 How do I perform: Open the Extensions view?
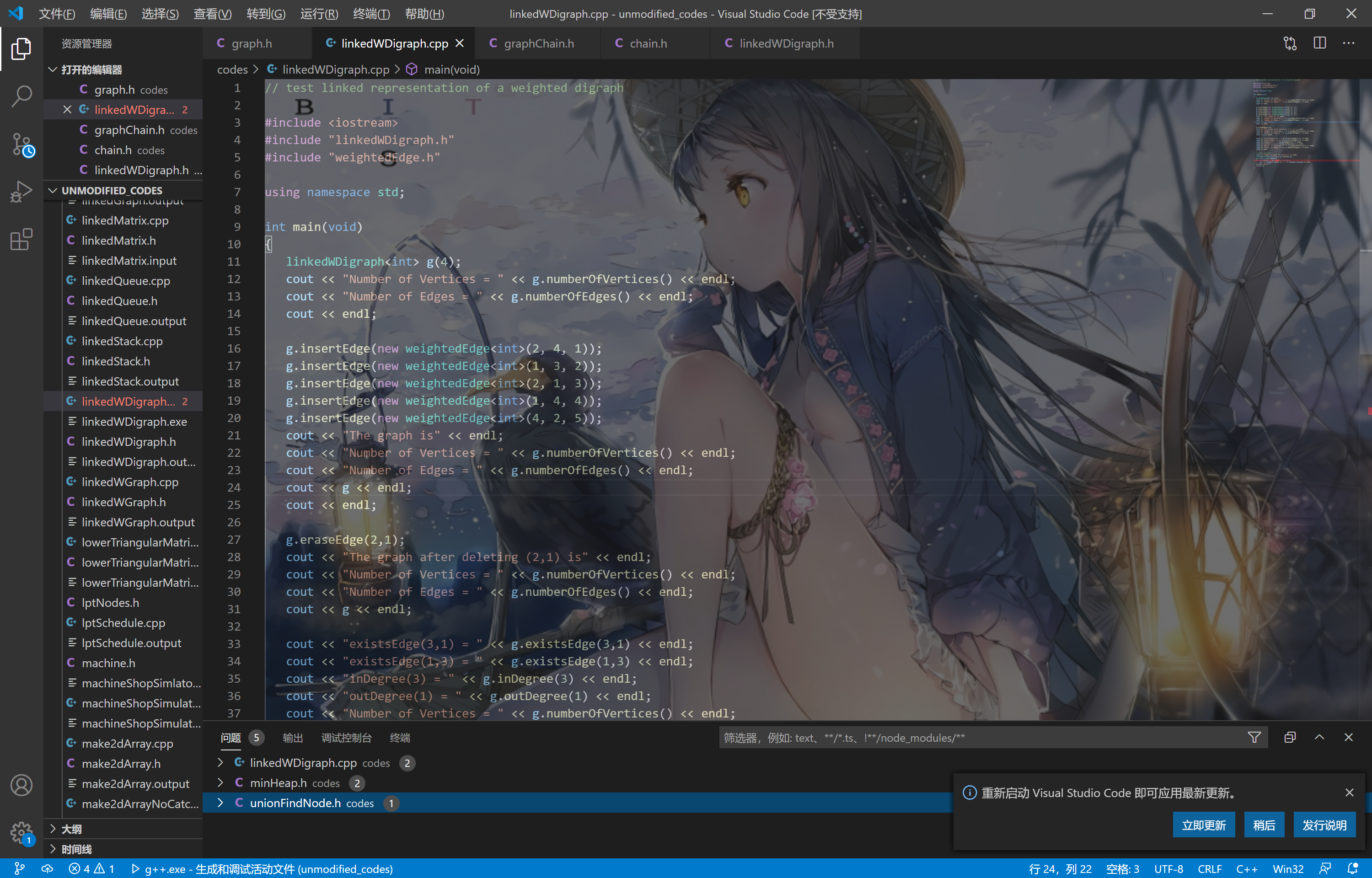(x=21, y=240)
